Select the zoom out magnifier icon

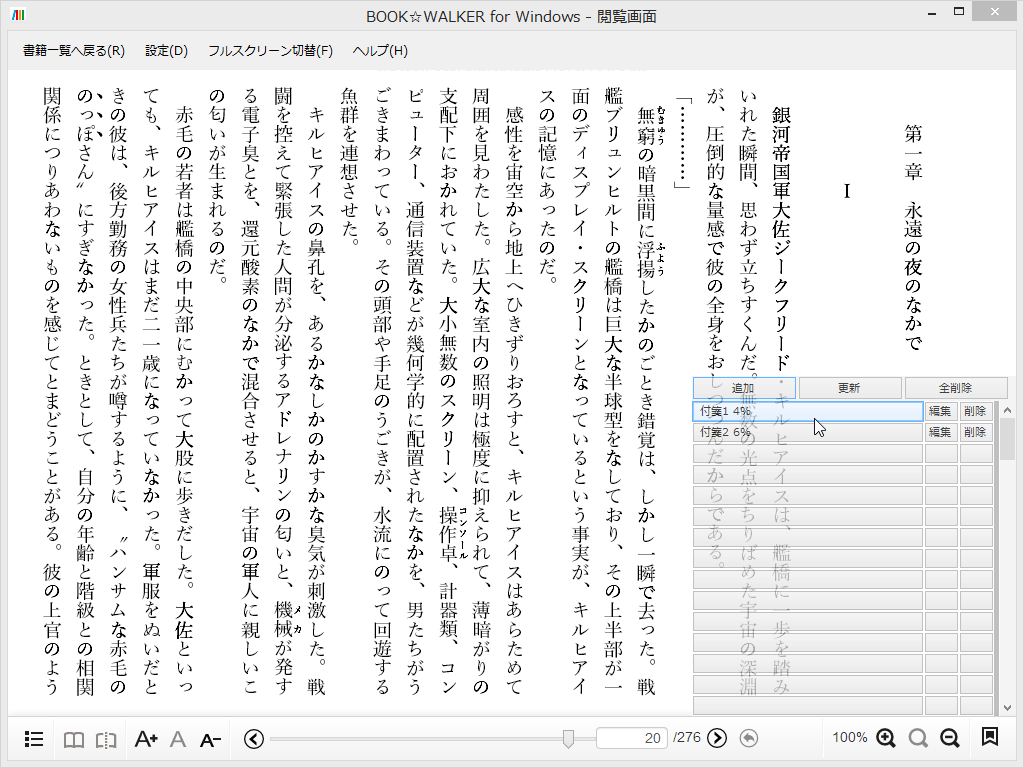tap(949, 738)
